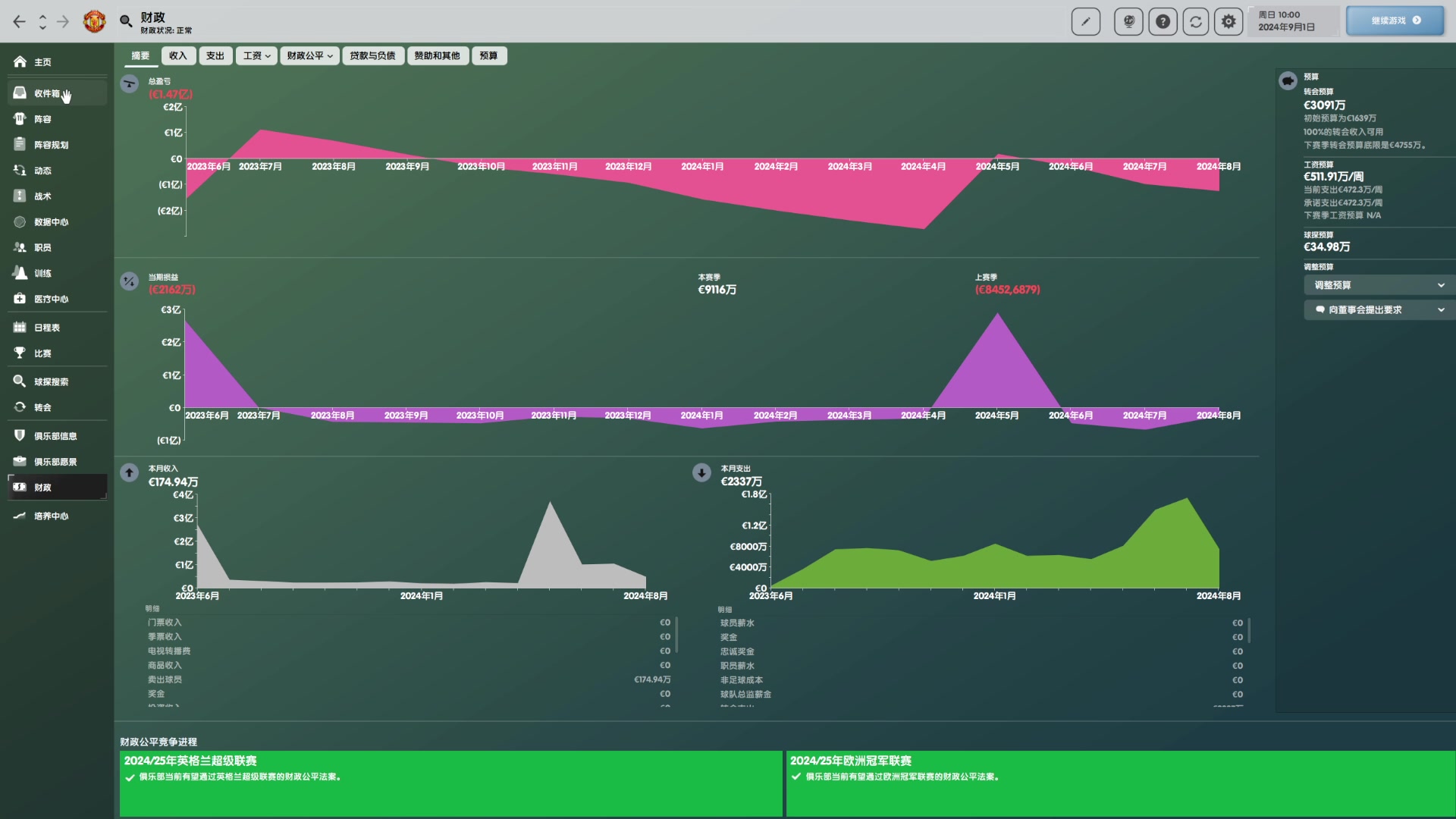1456x819 pixels.
Task: Click the Manchester United club badge icon
Action: tap(94, 21)
